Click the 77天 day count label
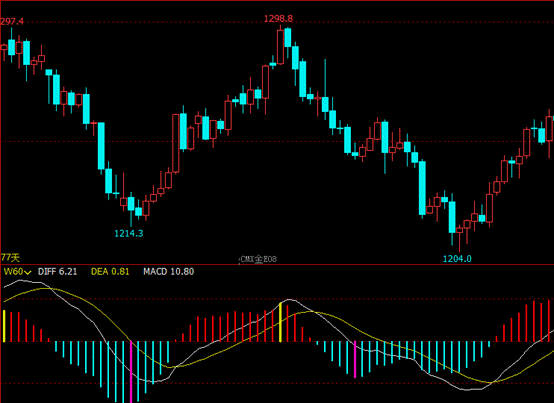Viewport: 554px width, 403px height. pos(10,257)
